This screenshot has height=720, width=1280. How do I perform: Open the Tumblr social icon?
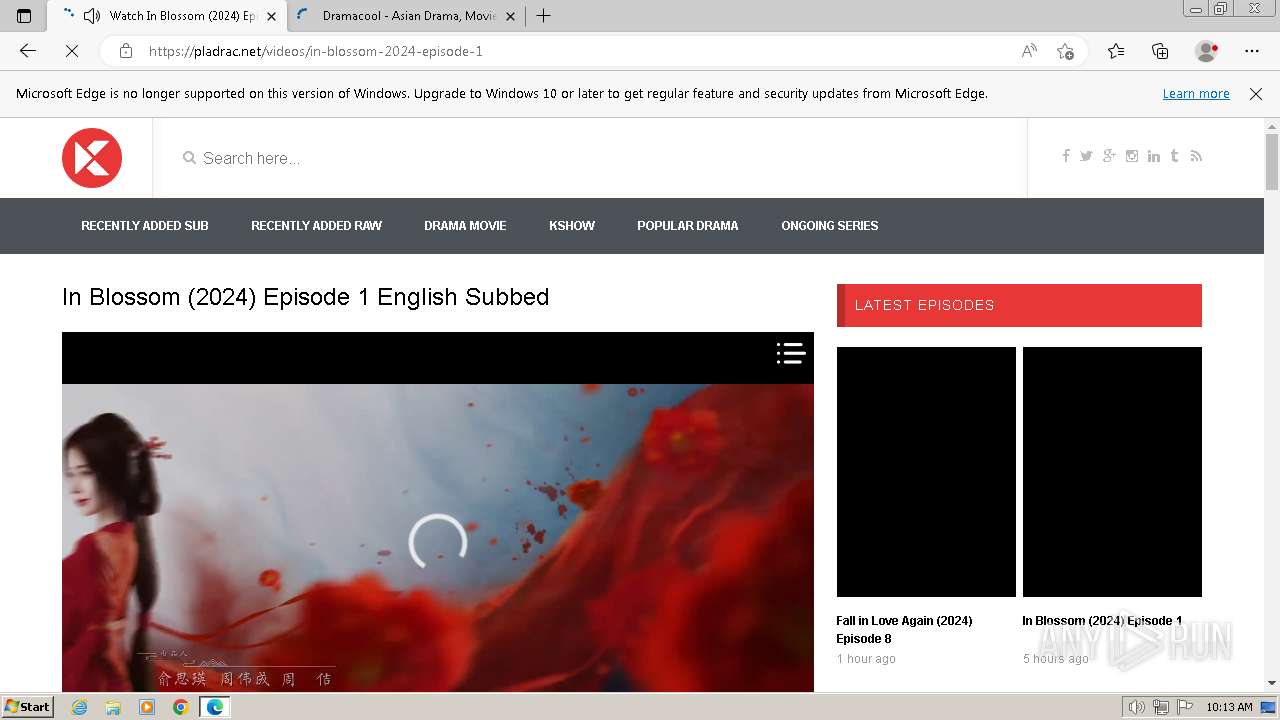point(1174,156)
